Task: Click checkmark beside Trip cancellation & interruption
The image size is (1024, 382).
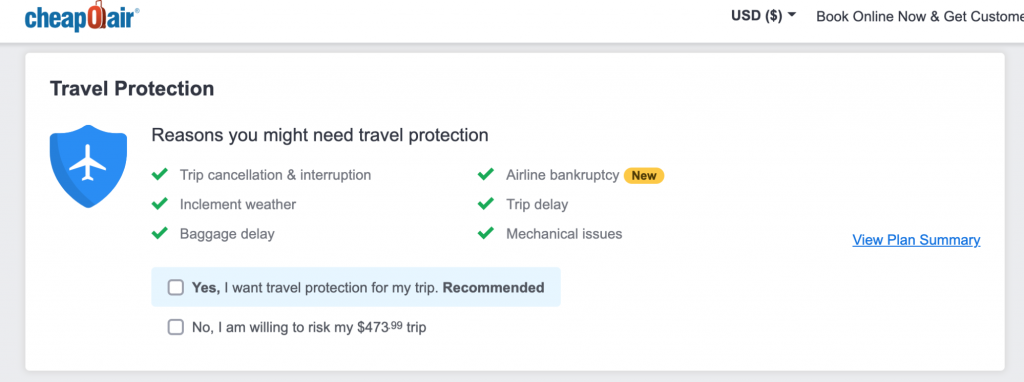Action: click(x=159, y=174)
